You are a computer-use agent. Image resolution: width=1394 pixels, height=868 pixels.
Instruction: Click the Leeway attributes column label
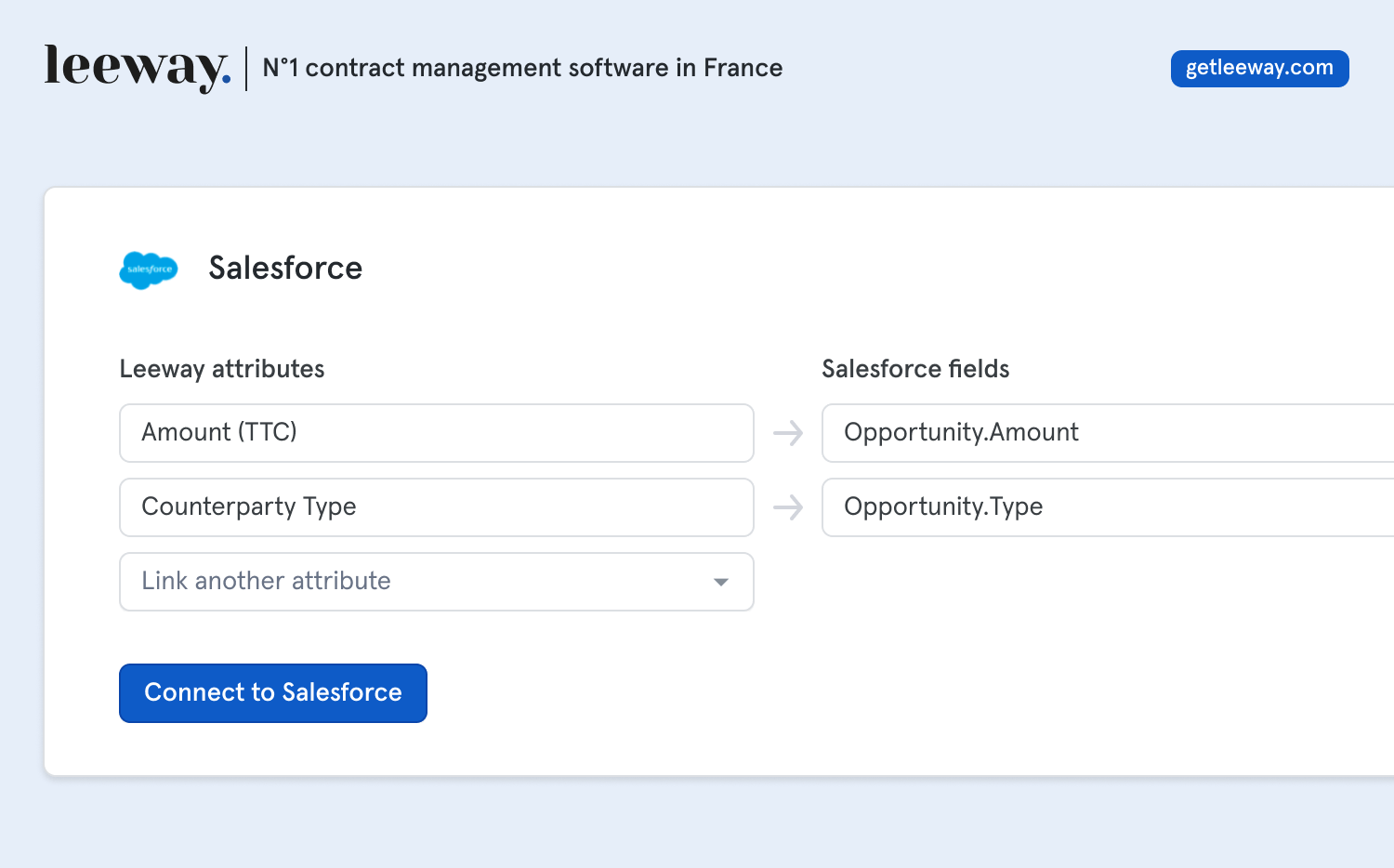point(222,369)
